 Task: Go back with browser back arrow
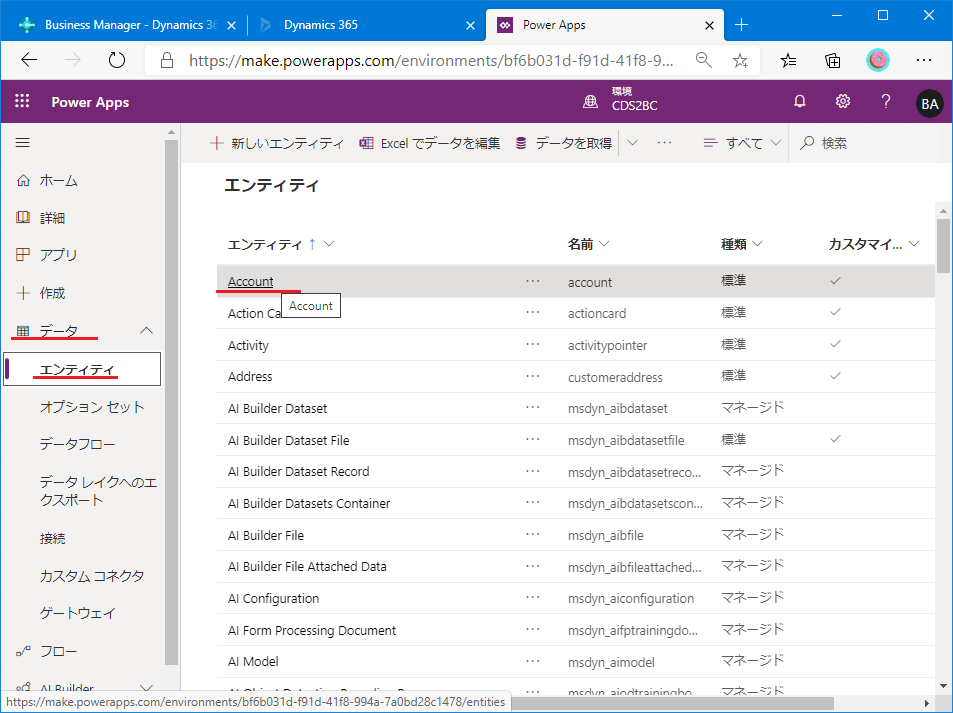29,60
